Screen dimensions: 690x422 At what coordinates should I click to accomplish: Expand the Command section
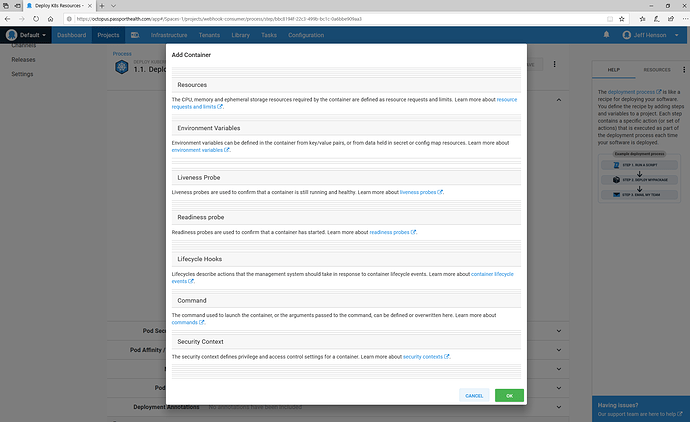click(x=346, y=301)
